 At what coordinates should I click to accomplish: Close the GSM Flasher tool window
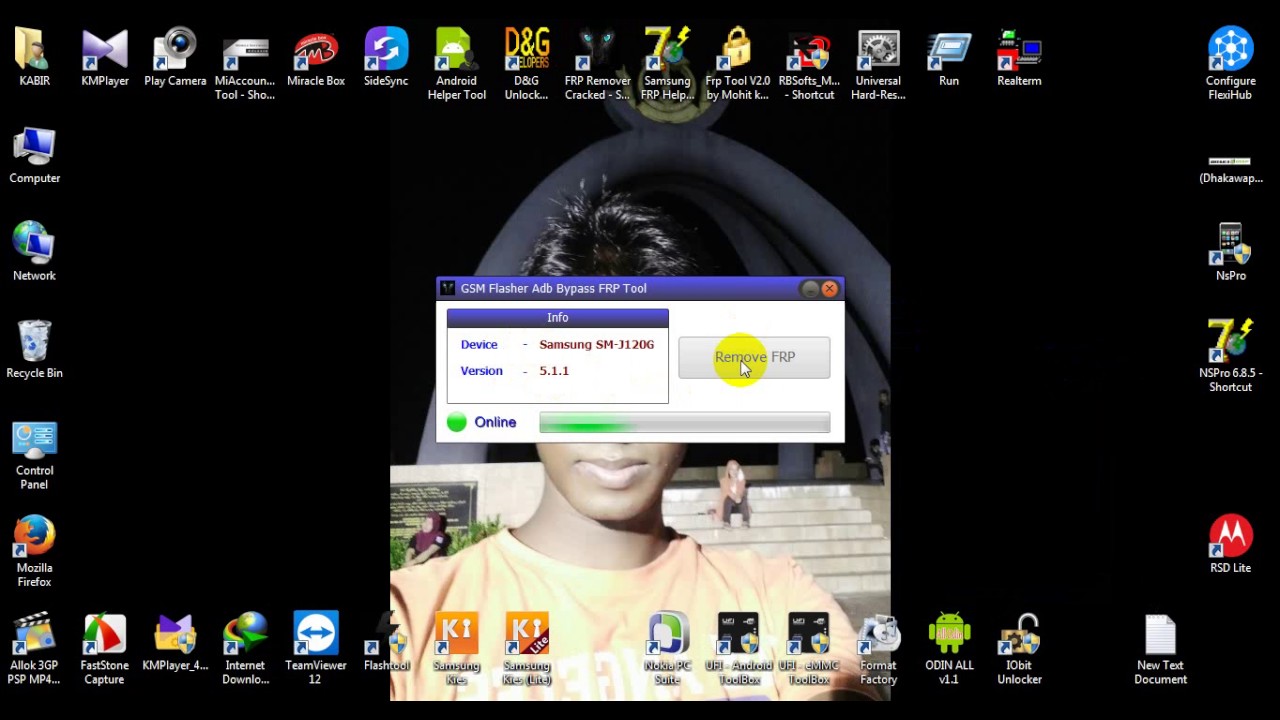830,289
